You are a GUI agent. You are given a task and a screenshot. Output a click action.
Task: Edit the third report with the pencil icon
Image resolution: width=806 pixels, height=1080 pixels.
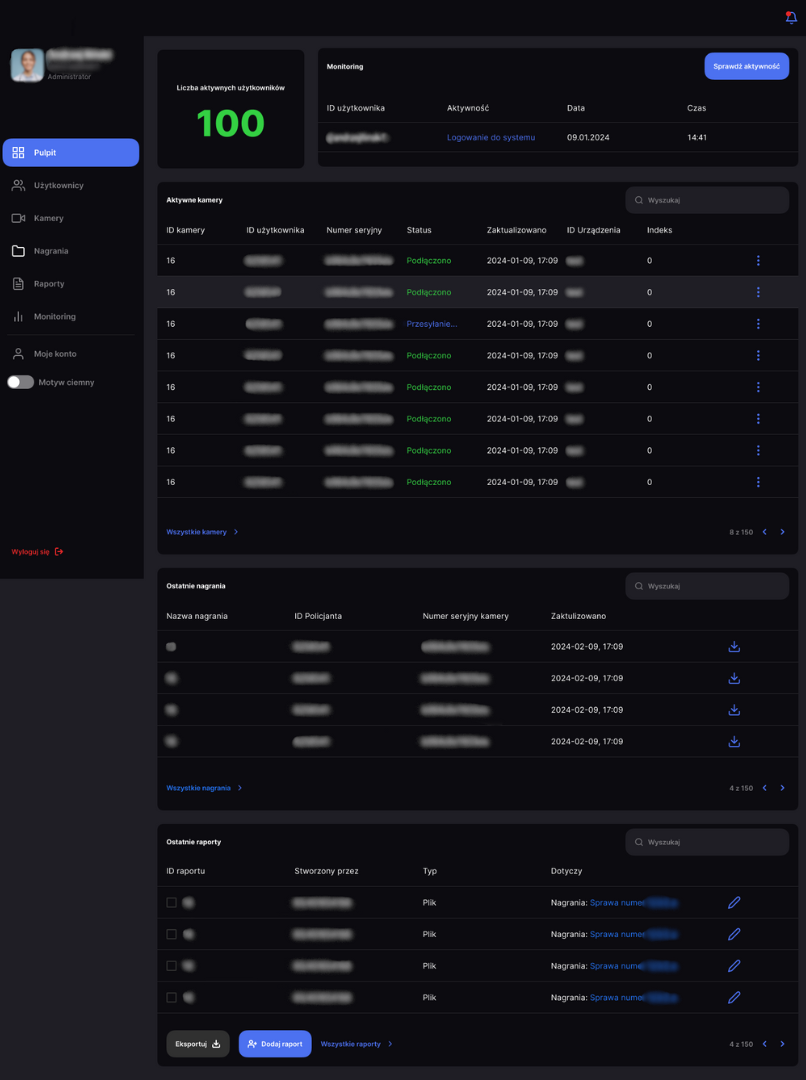pos(734,966)
